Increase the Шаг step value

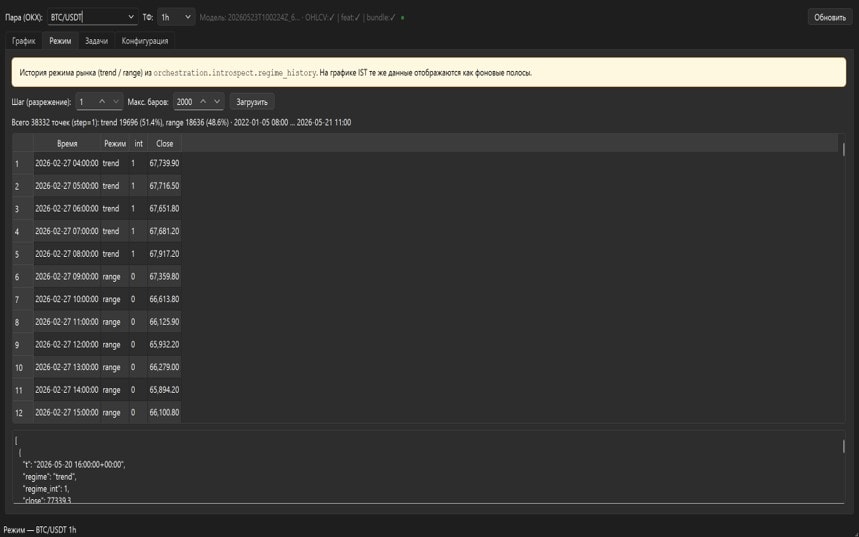click(x=102, y=102)
